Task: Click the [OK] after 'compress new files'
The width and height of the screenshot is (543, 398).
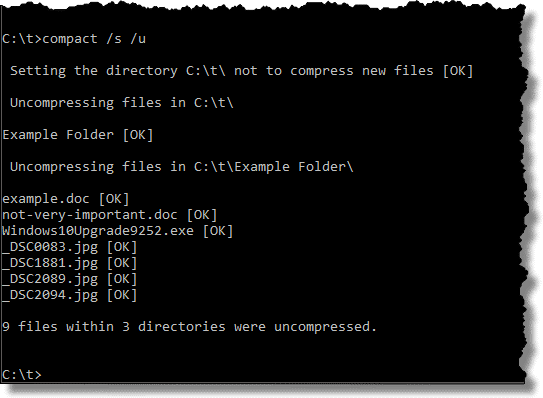Action: click(x=458, y=71)
